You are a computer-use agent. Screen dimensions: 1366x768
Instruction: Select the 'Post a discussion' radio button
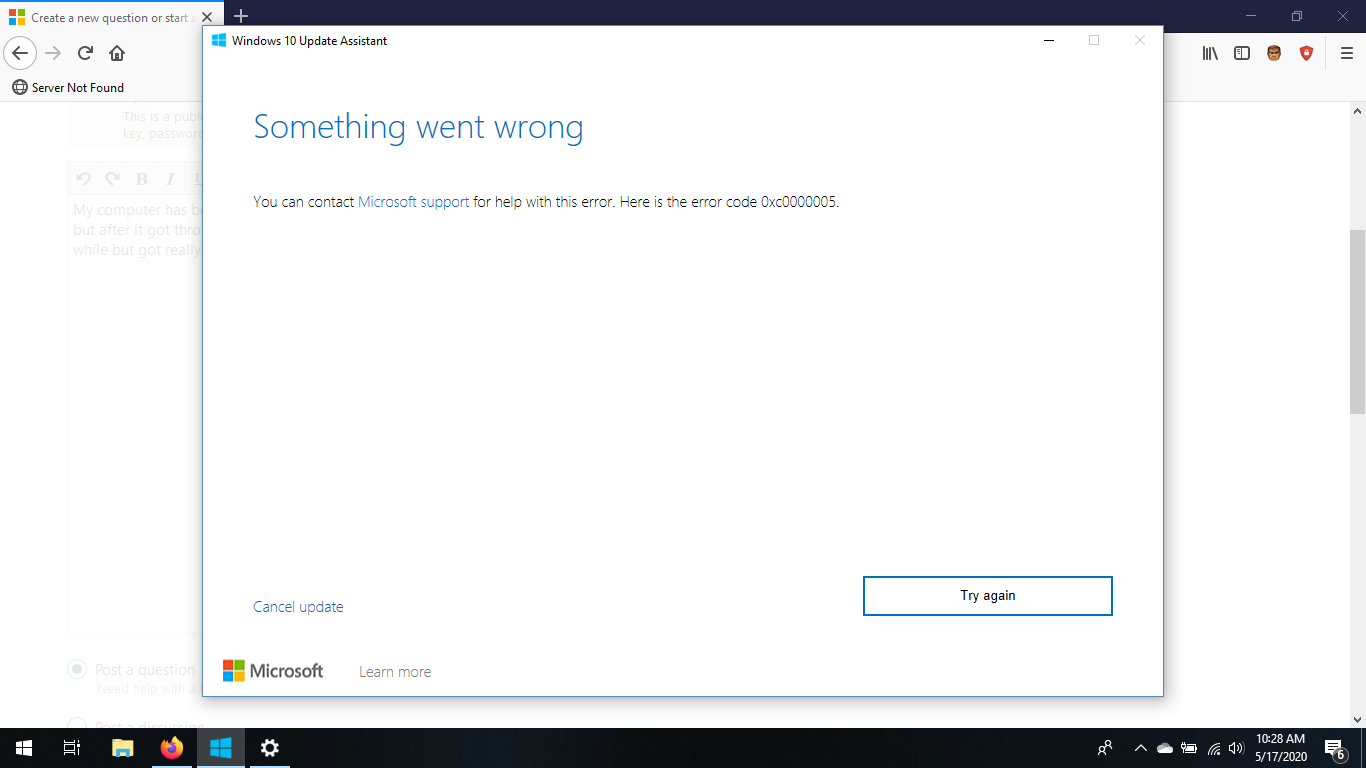tap(77, 725)
